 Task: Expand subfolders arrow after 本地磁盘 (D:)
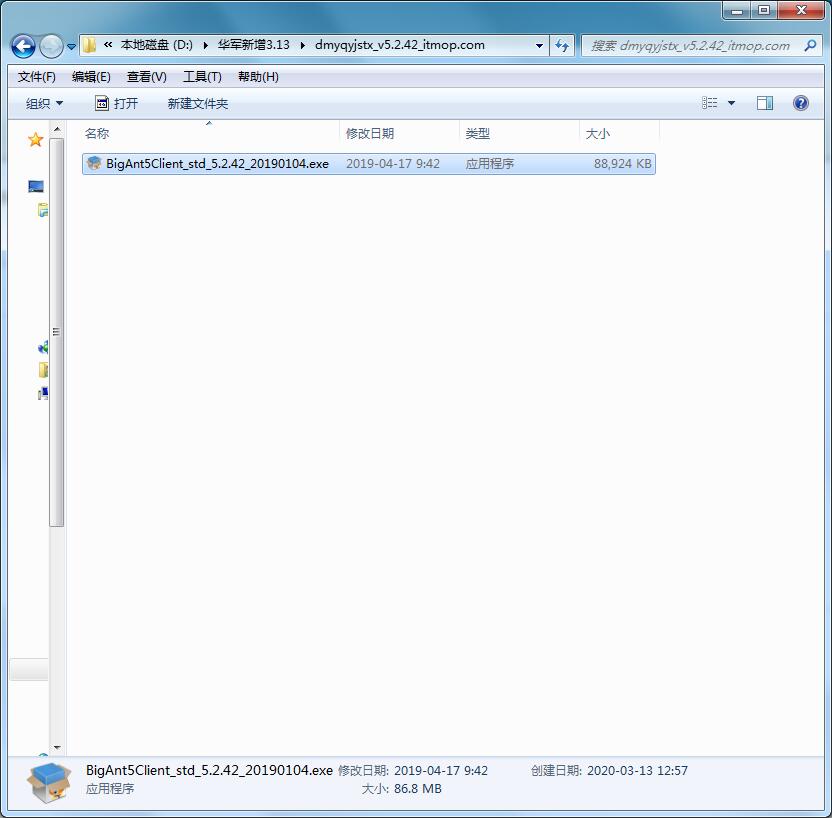pyautogui.click(x=205, y=45)
